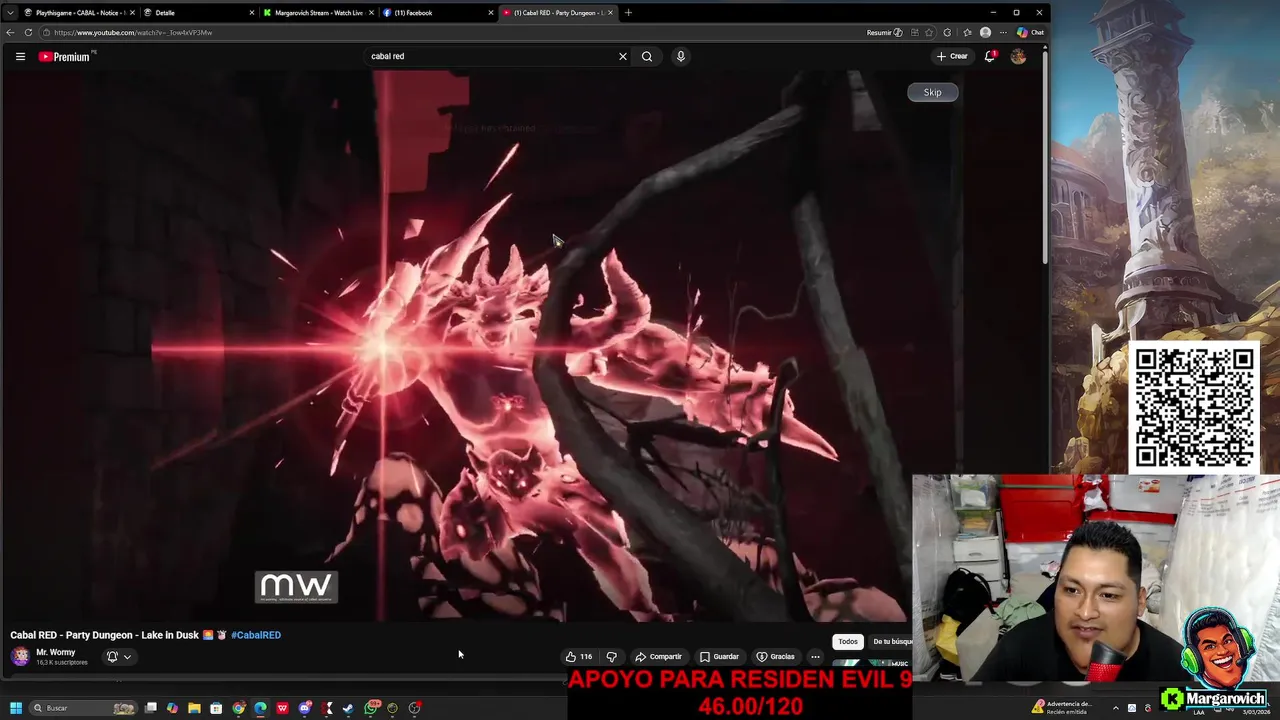Open Discord from the taskbar
The height and width of the screenshot is (720, 1280).
point(304,708)
